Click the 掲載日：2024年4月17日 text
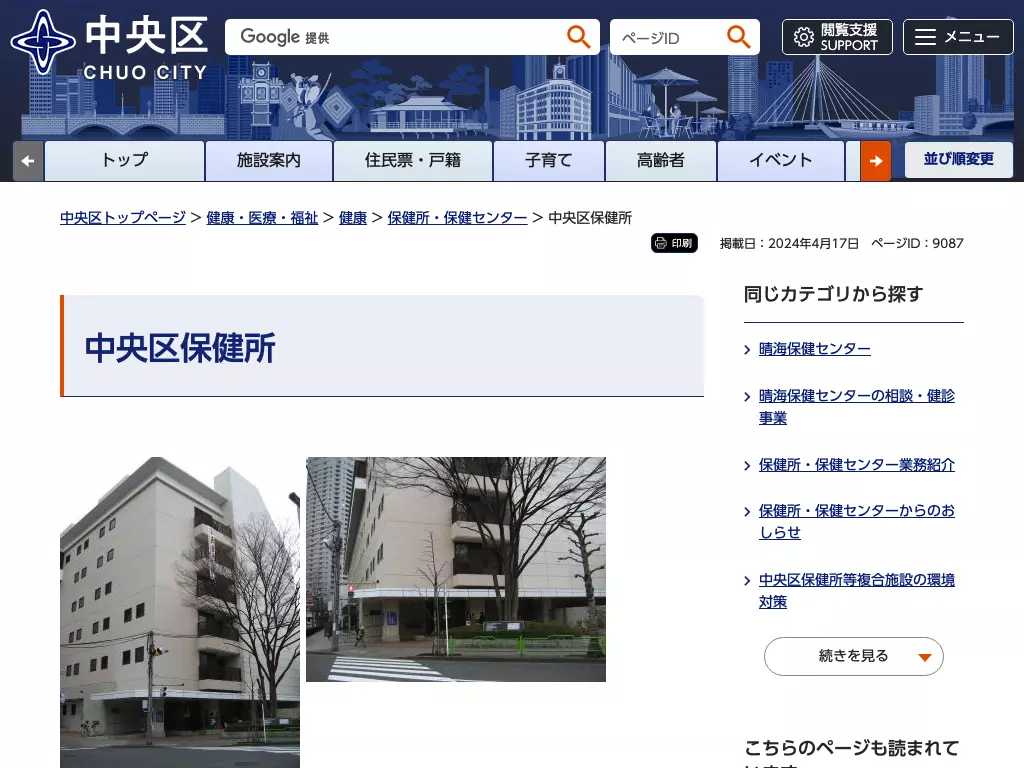This screenshot has height=768, width=1024. click(x=789, y=244)
